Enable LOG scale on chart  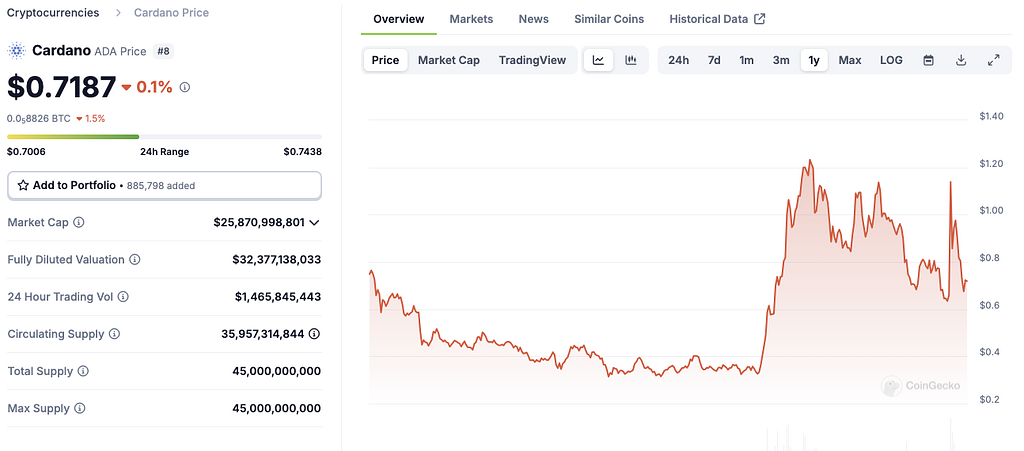coord(891,60)
